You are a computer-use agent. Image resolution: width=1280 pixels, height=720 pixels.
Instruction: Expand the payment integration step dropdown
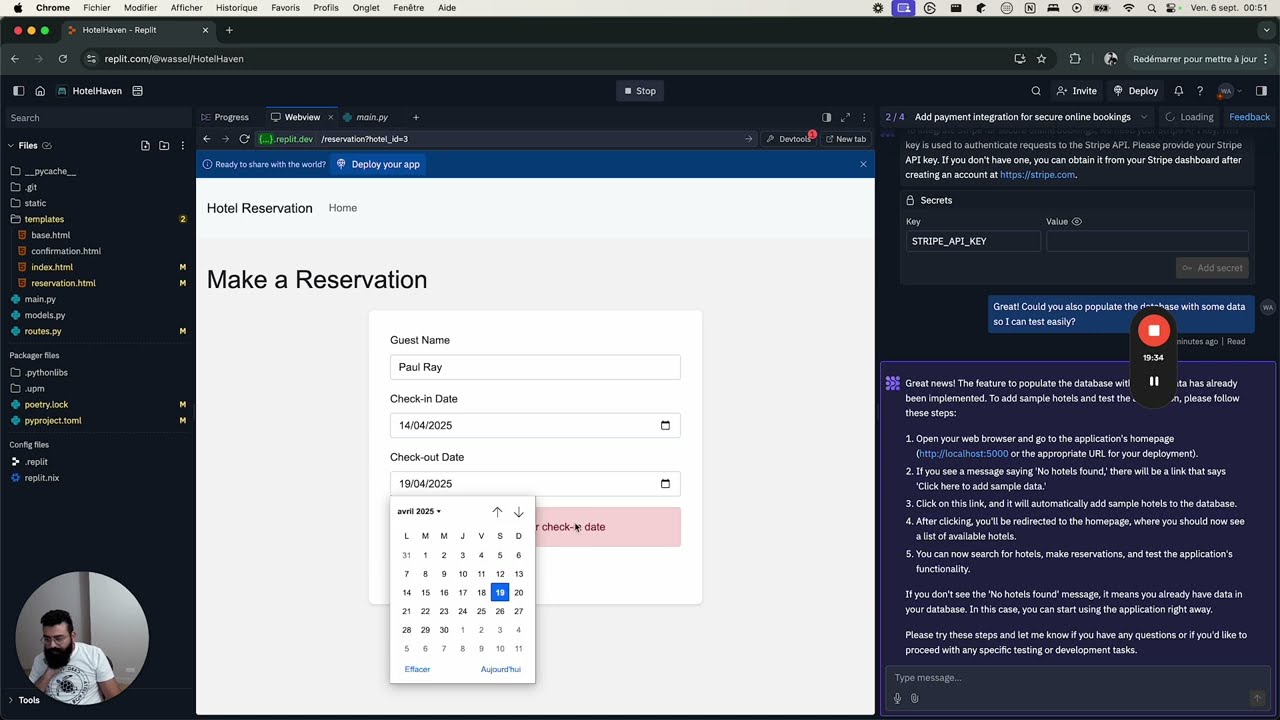(x=1144, y=117)
